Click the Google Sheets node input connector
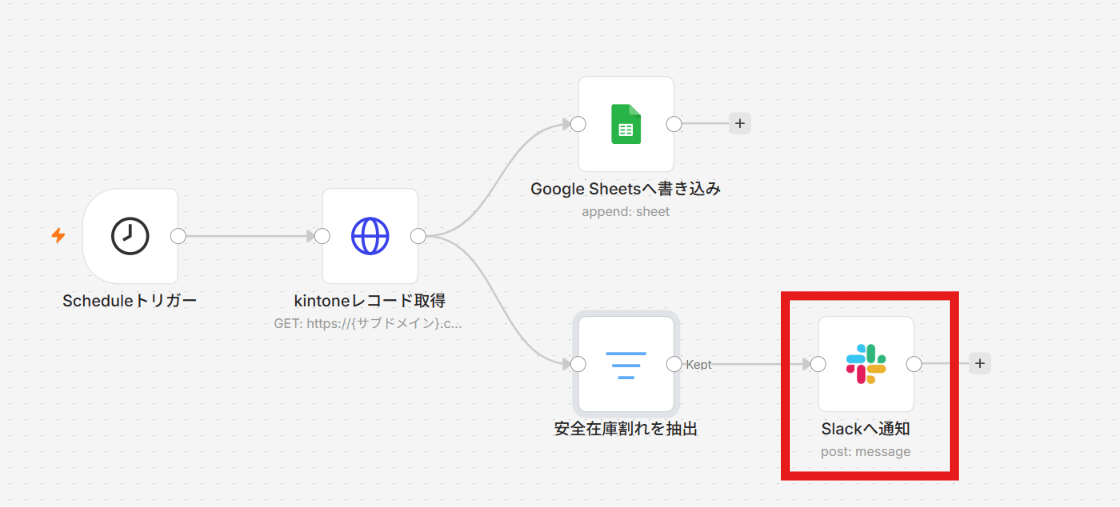Viewport: 1120px width, 507px height. coord(578,124)
